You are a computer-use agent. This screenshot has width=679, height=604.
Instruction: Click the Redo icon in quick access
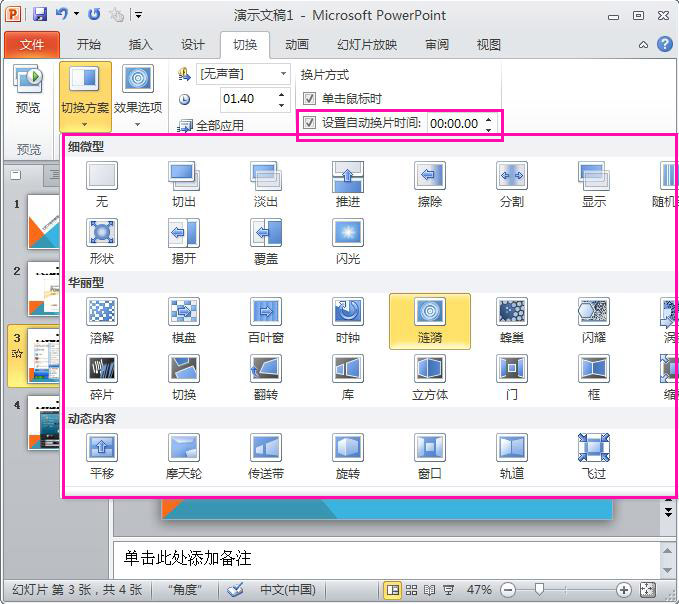pyautogui.click(x=94, y=14)
